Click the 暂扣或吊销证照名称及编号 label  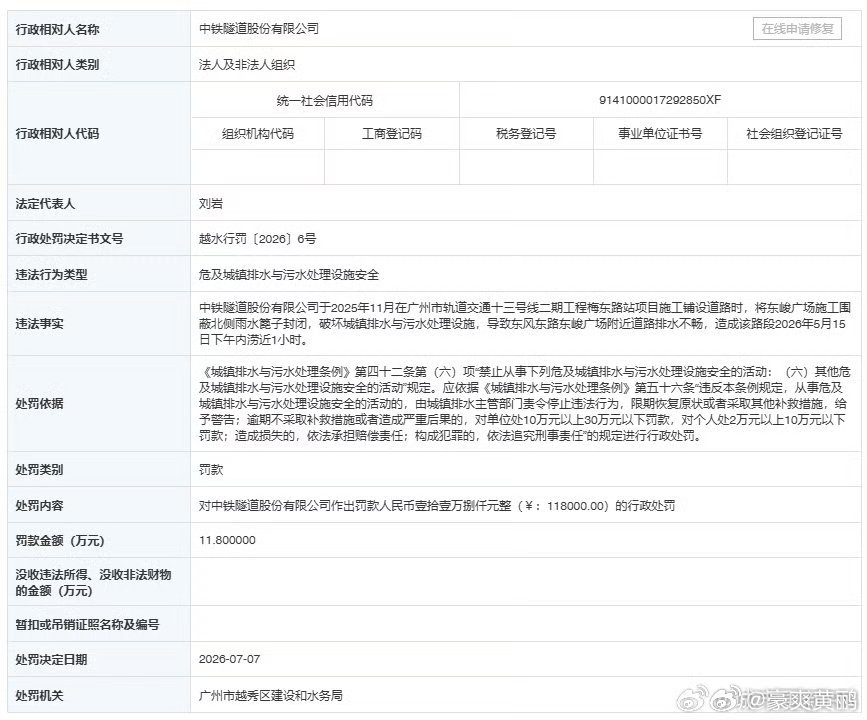coord(87,625)
